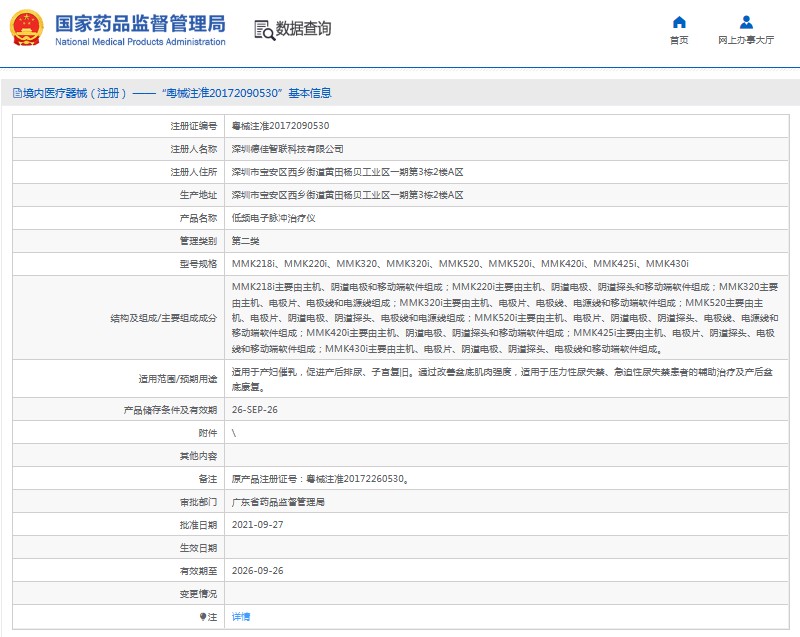Click the 备注 row label
Screen dimensions: 800x637
click(x=208, y=479)
